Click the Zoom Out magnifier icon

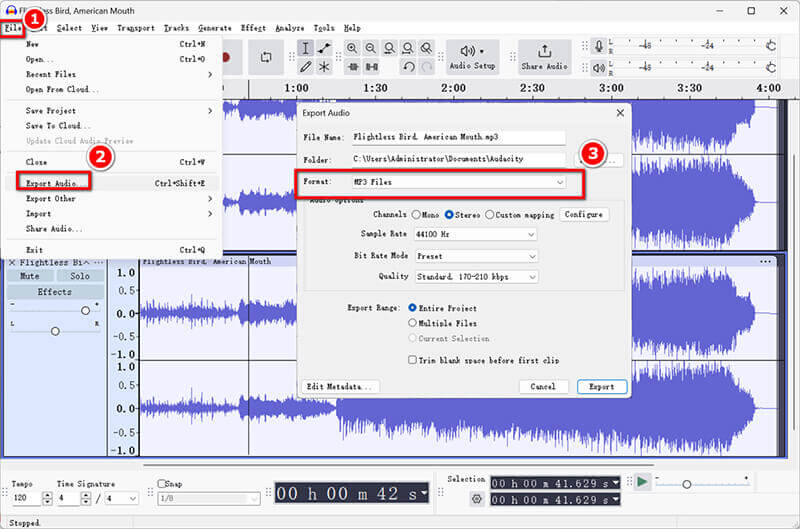371,48
